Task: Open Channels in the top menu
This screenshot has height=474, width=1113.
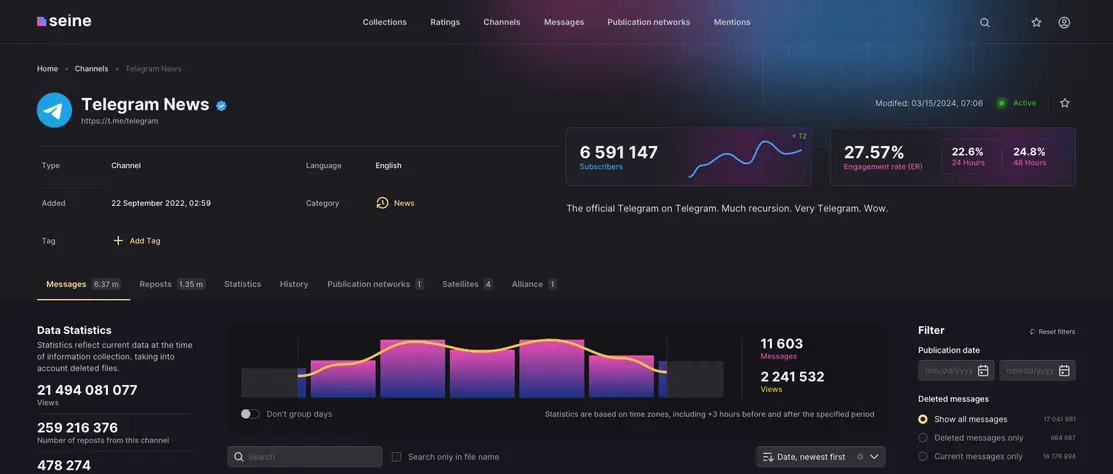Action: (x=502, y=22)
